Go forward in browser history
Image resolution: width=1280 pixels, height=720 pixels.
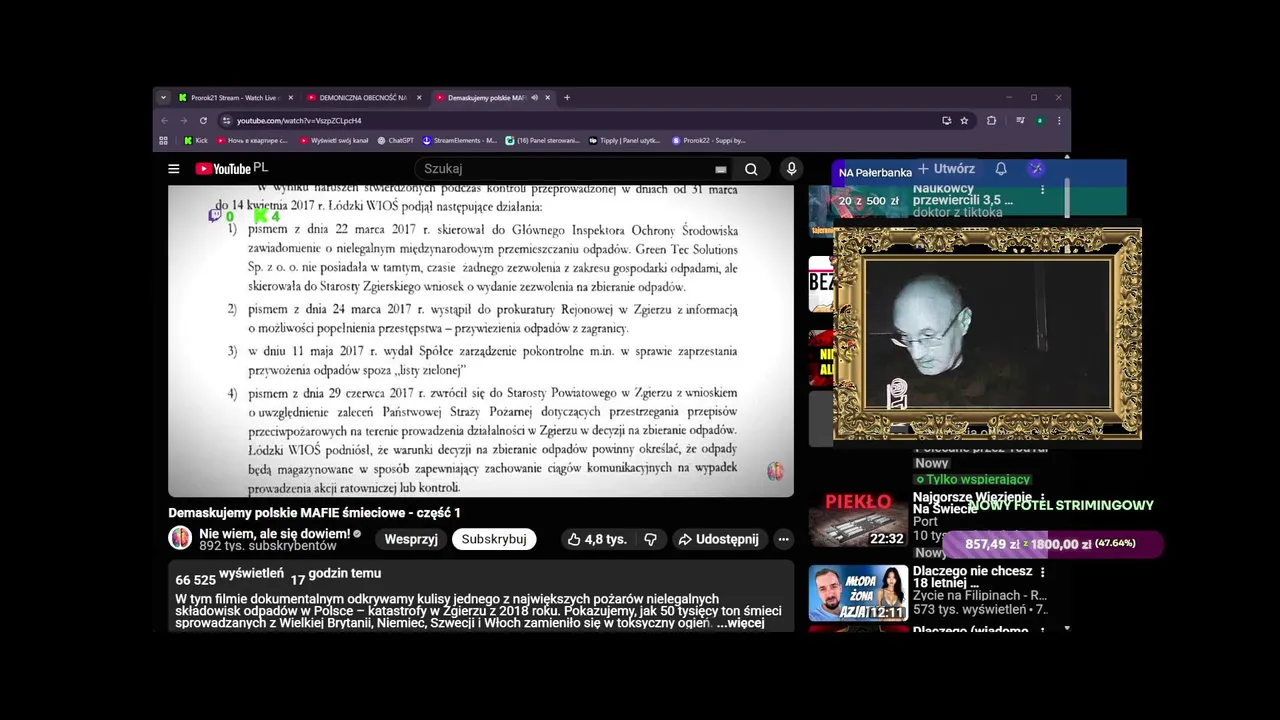coord(183,121)
